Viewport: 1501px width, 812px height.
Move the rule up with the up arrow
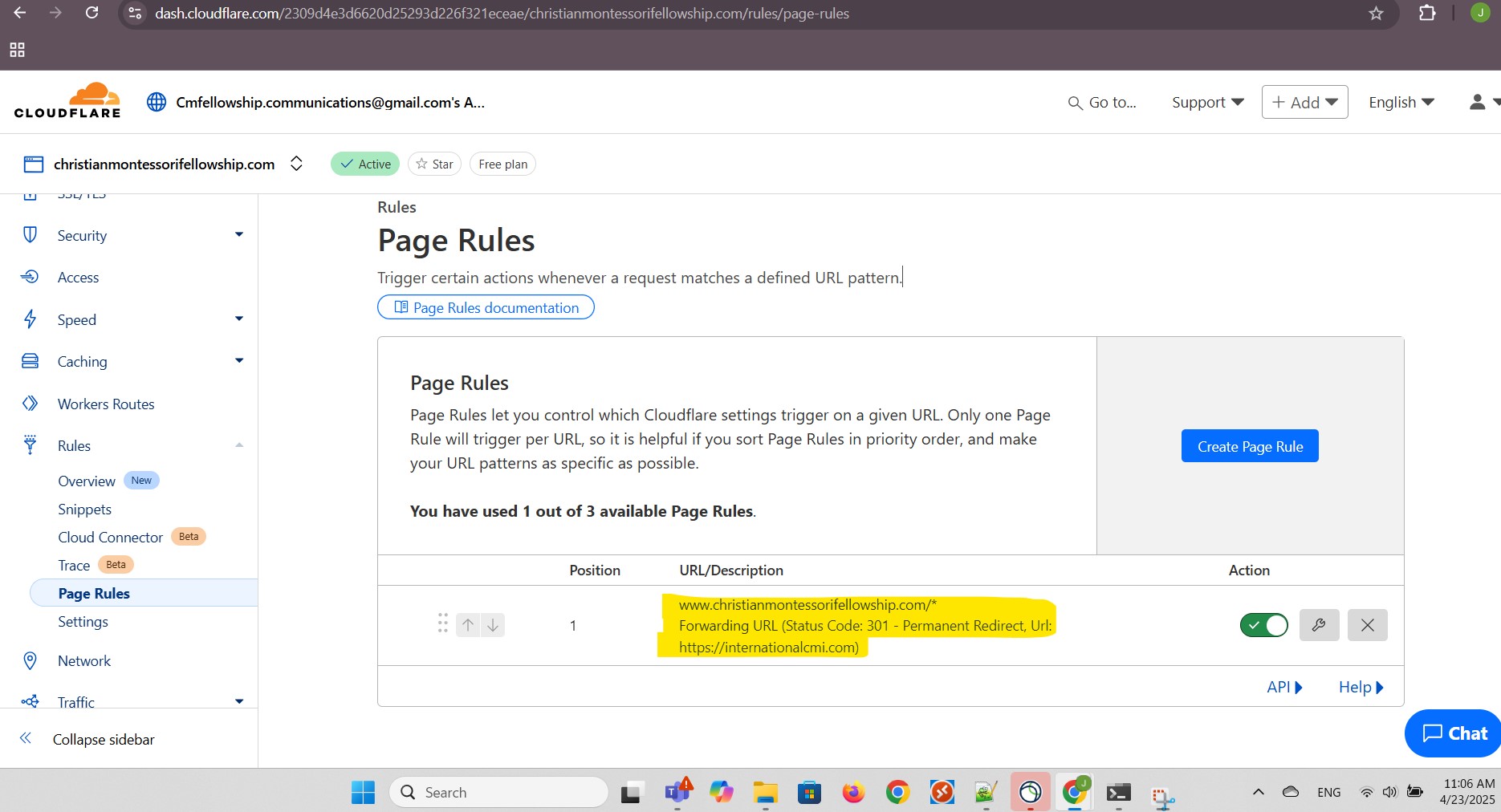(x=468, y=624)
